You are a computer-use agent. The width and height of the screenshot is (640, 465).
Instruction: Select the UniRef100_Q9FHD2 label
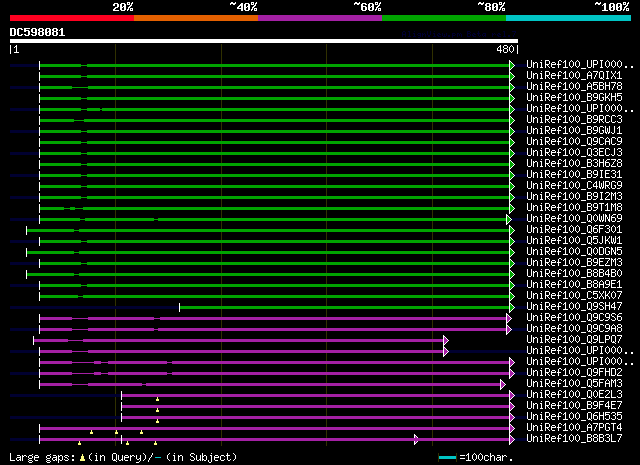(x=574, y=373)
